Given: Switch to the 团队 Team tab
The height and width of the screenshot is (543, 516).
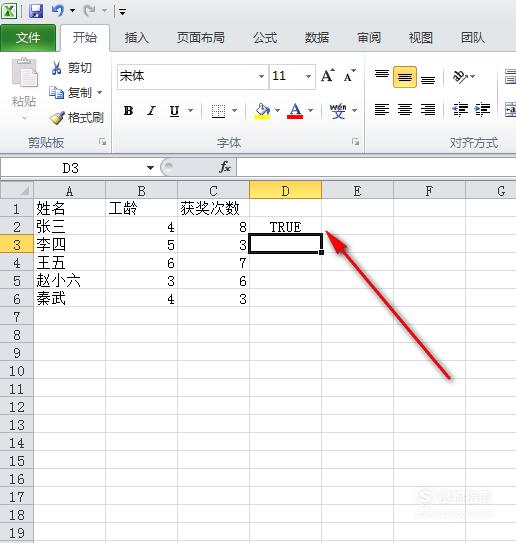Looking at the screenshot, I should click(x=473, y=38).
